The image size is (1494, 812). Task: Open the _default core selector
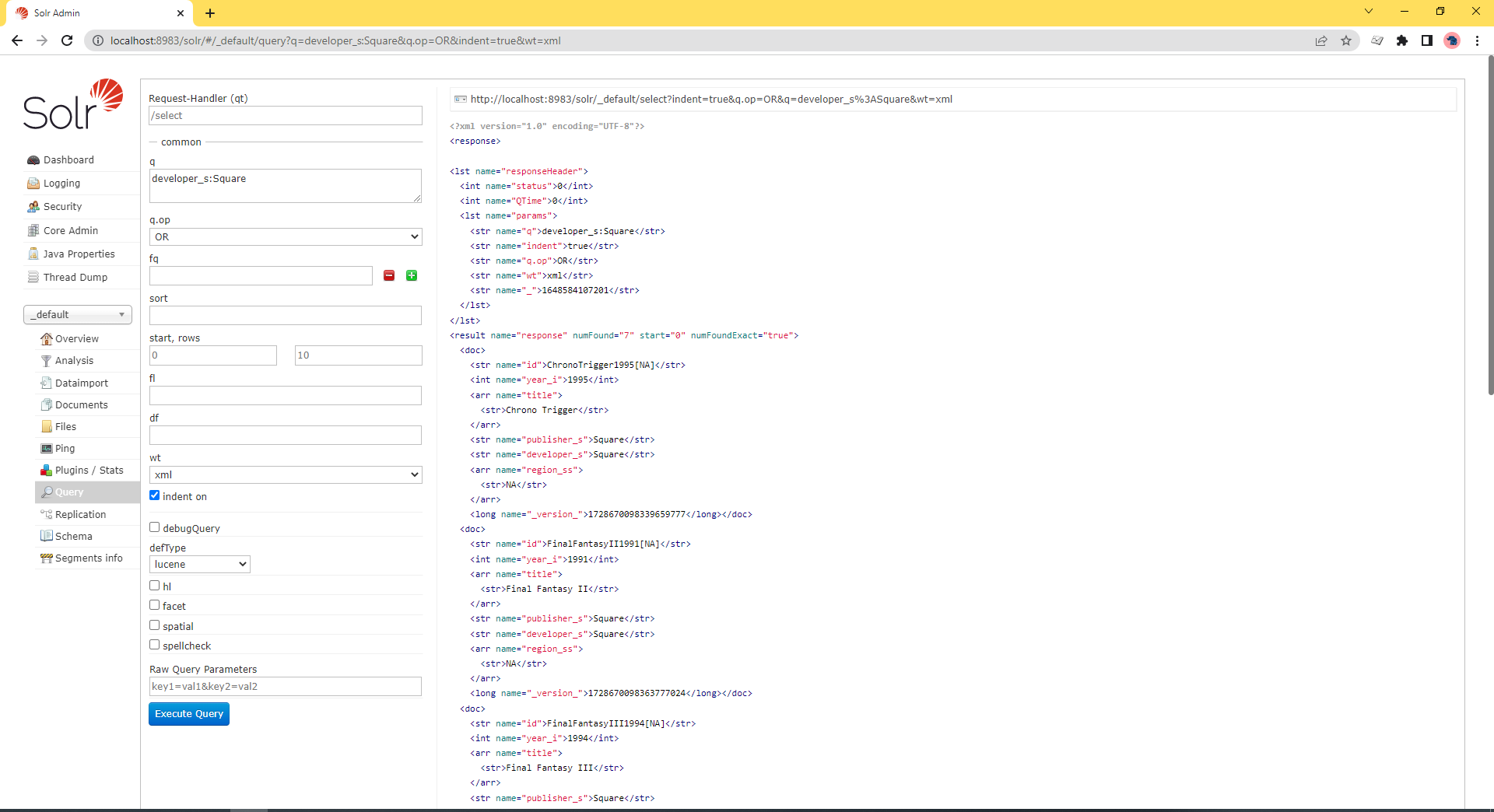[78, 315]
